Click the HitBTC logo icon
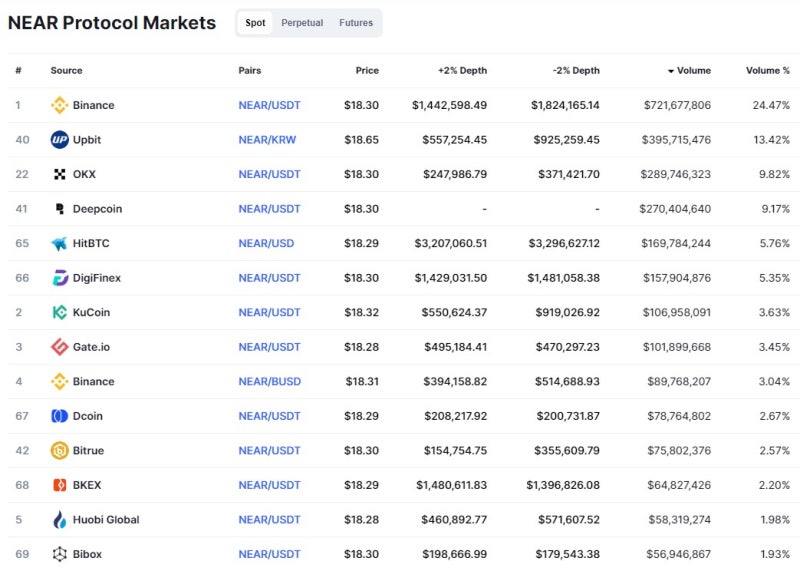This screenshot has height=571, width=800. (59, 243)
